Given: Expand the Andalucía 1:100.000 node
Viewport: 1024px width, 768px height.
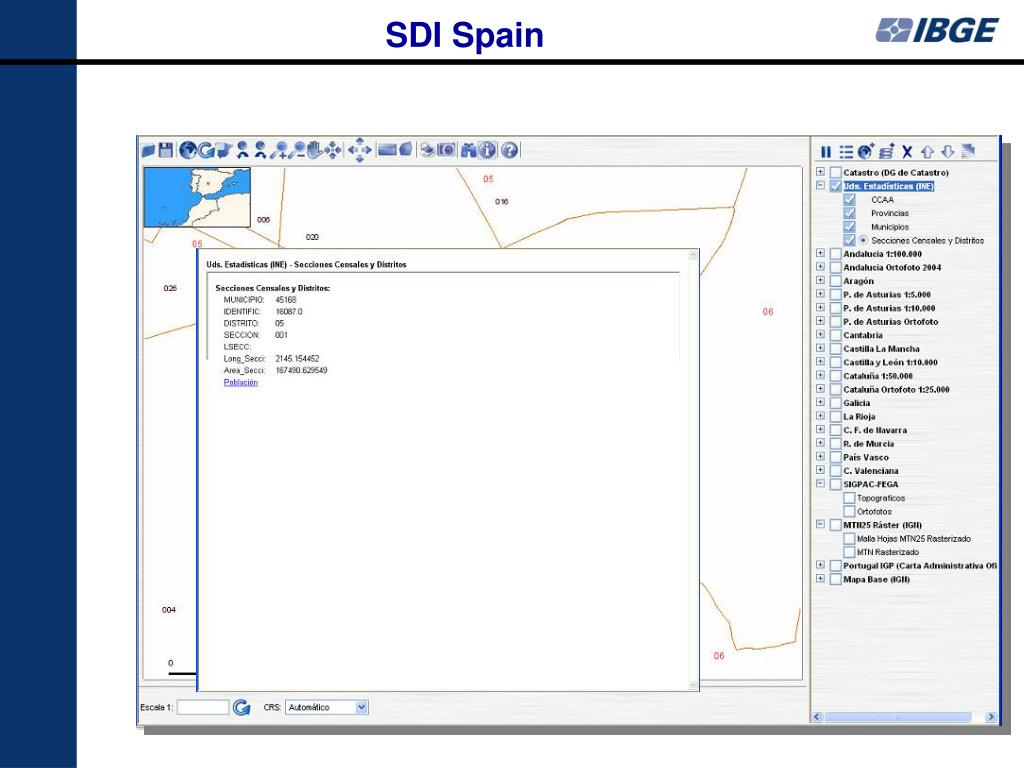Looking at the screenshot, I should pos(820,253).
